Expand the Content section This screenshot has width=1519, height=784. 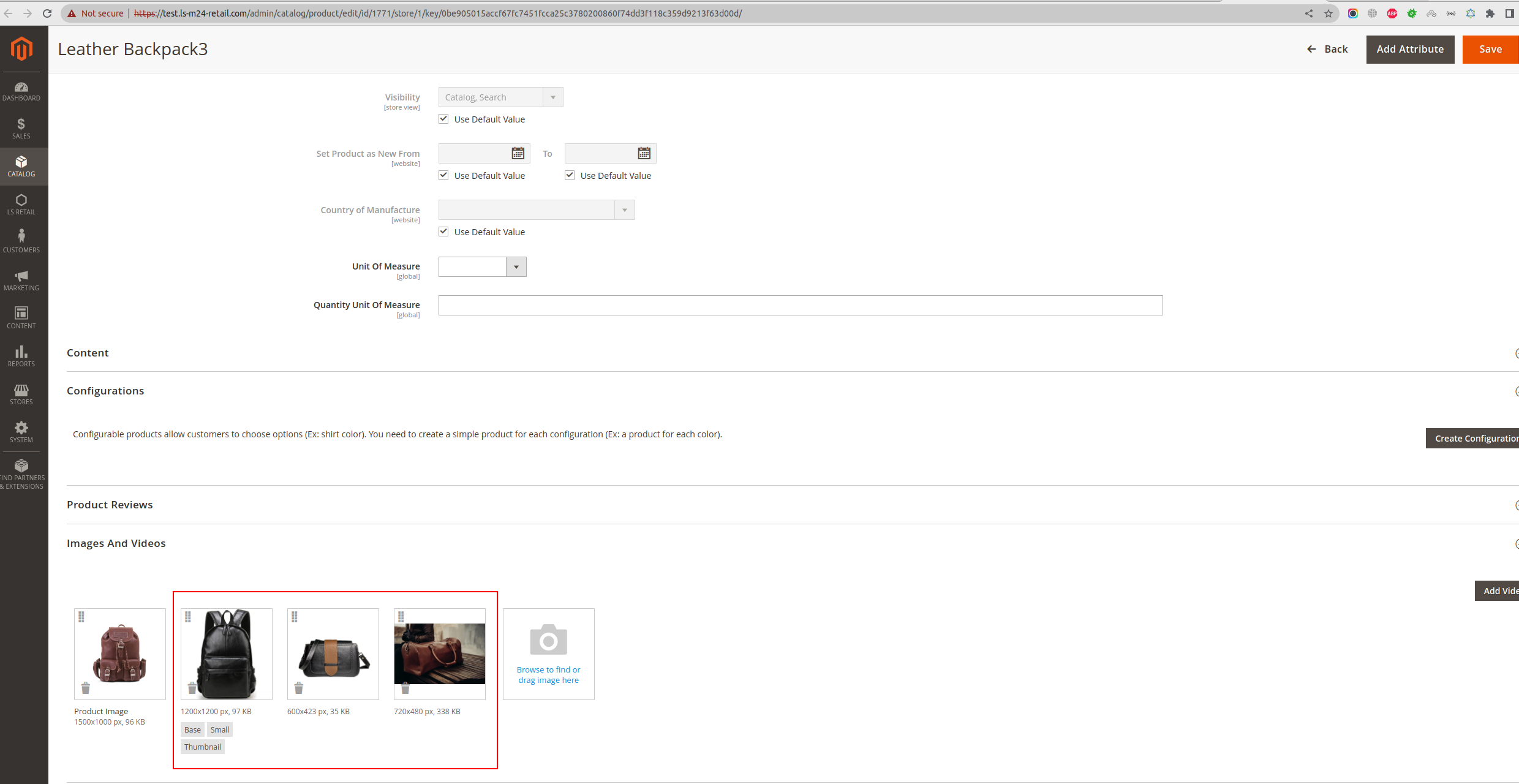[x=88, y=353]
